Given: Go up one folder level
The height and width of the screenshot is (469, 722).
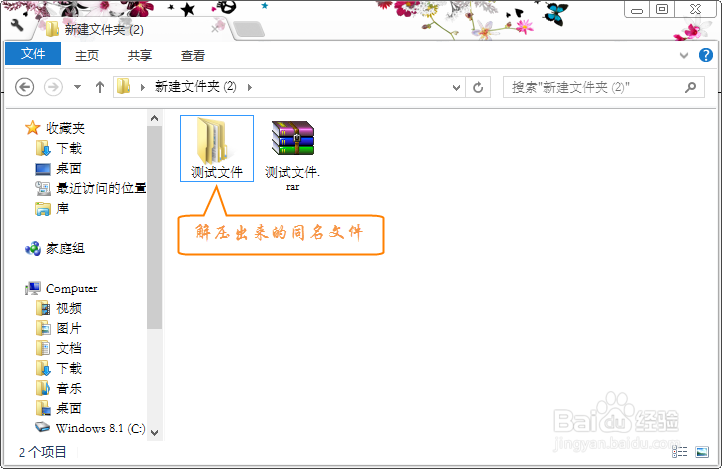Looking at the screenshot, I should pos(99,87).
